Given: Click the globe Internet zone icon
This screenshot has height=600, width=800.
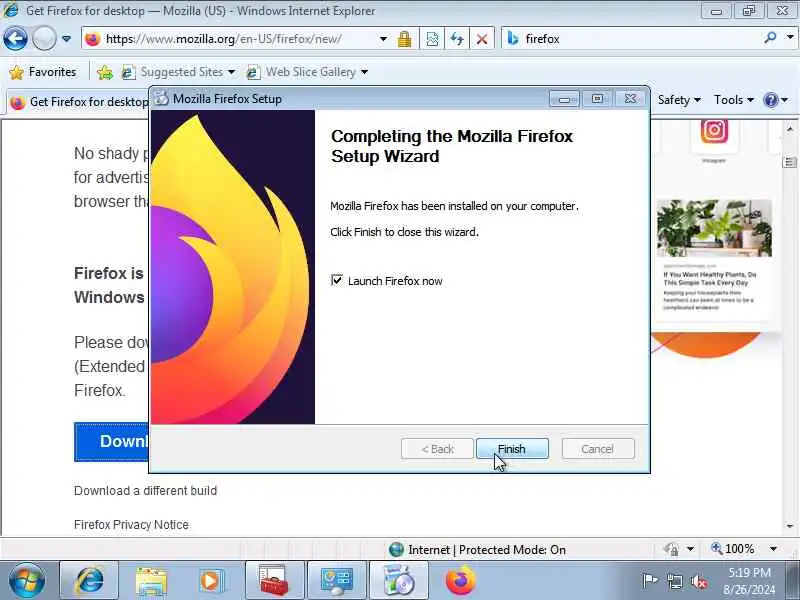Looking at the screenshot, I should [396, 549].
